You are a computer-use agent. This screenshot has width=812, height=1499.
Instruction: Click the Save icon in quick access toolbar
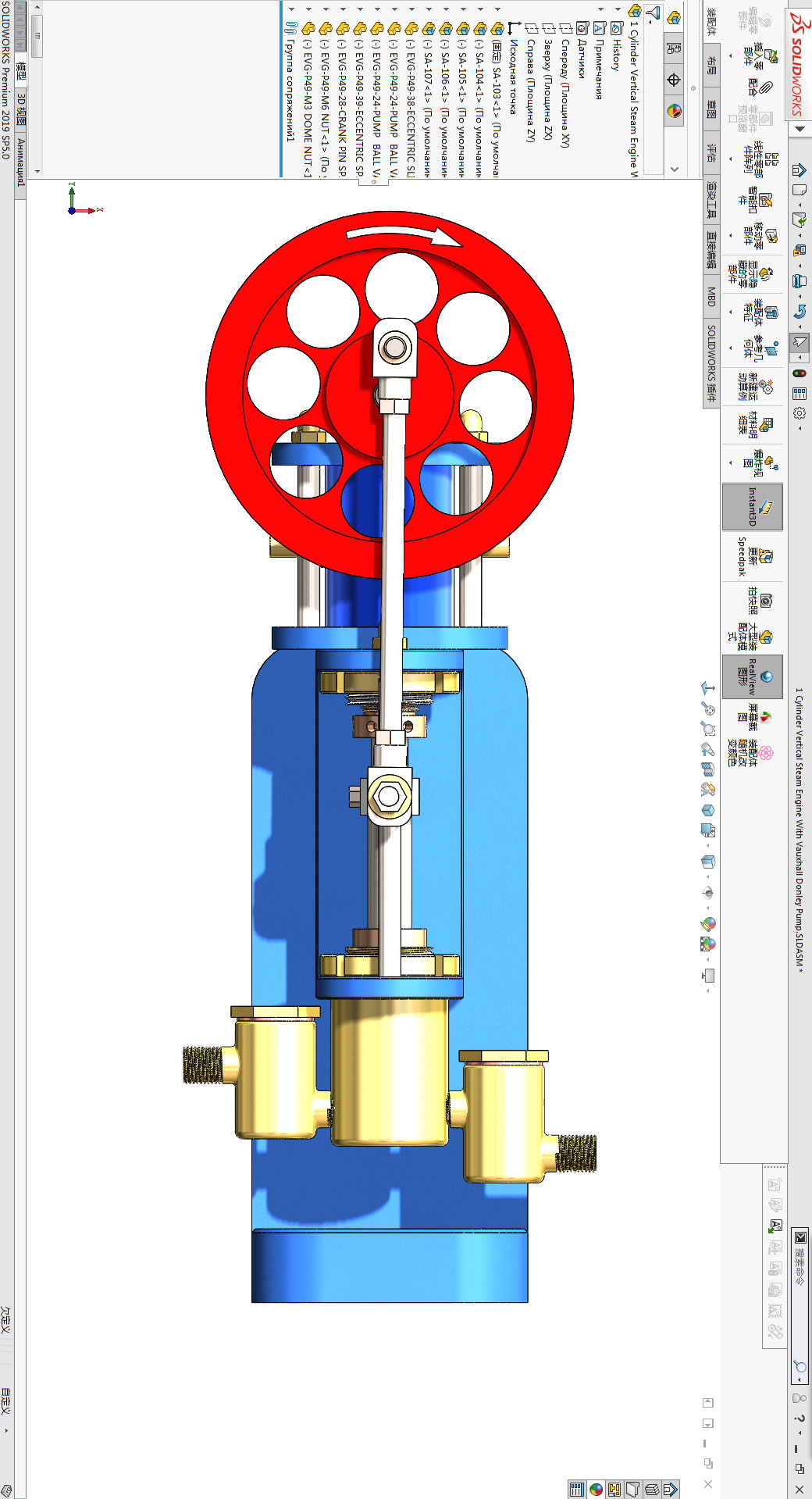(800, 251)
